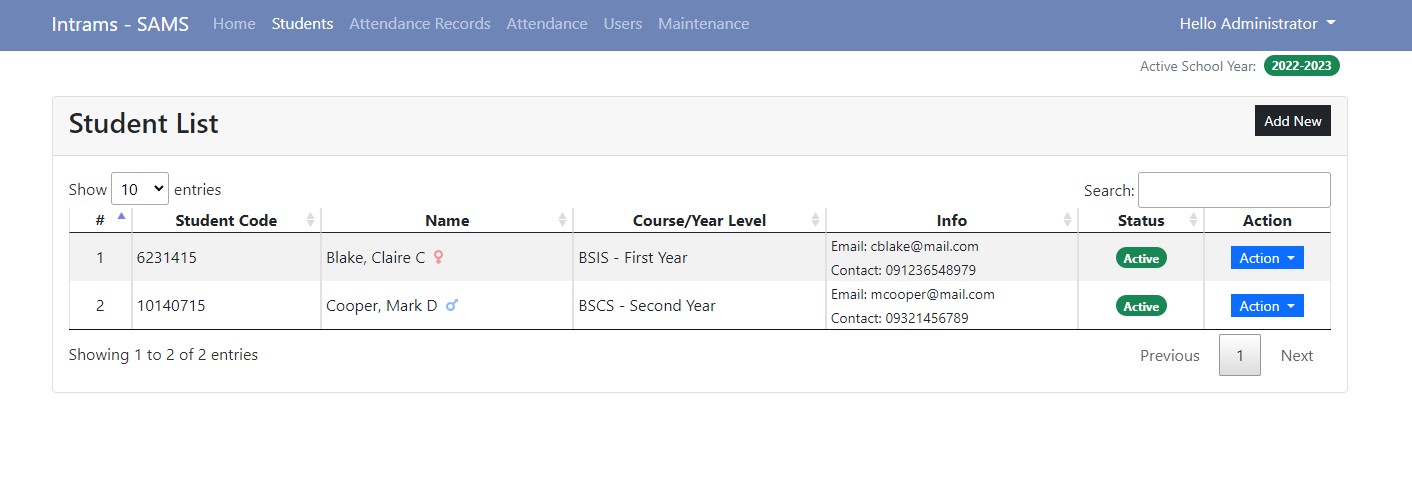Click the female gender icon beside Claire Blake
The image size is (1412, 492).
tap(438, 257)
